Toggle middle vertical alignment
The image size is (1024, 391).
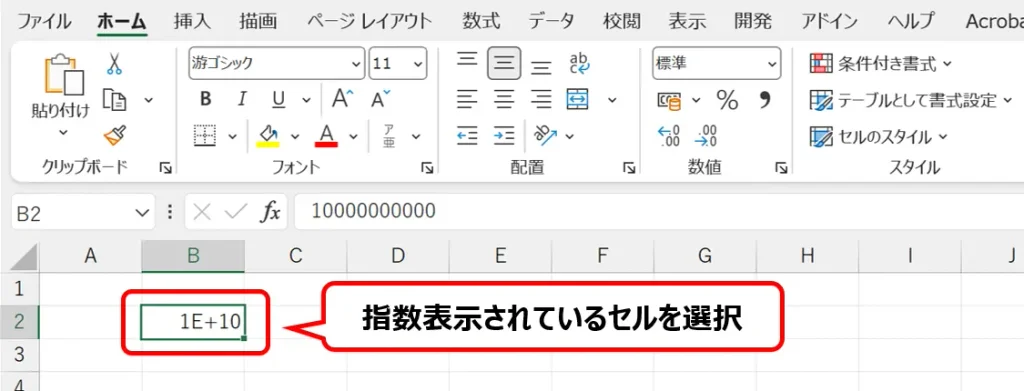coord(504,63)
